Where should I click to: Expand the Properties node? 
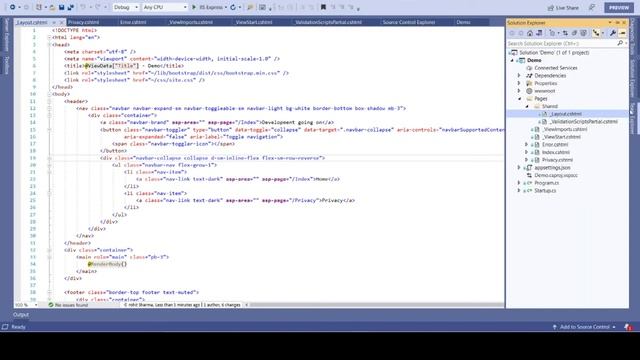[519, 83]
